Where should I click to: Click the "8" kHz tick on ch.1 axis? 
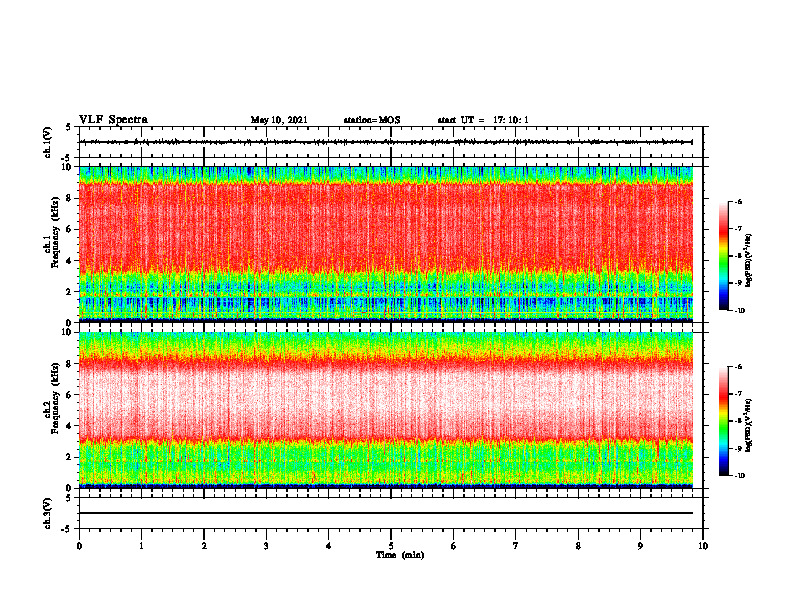point(70,198)
